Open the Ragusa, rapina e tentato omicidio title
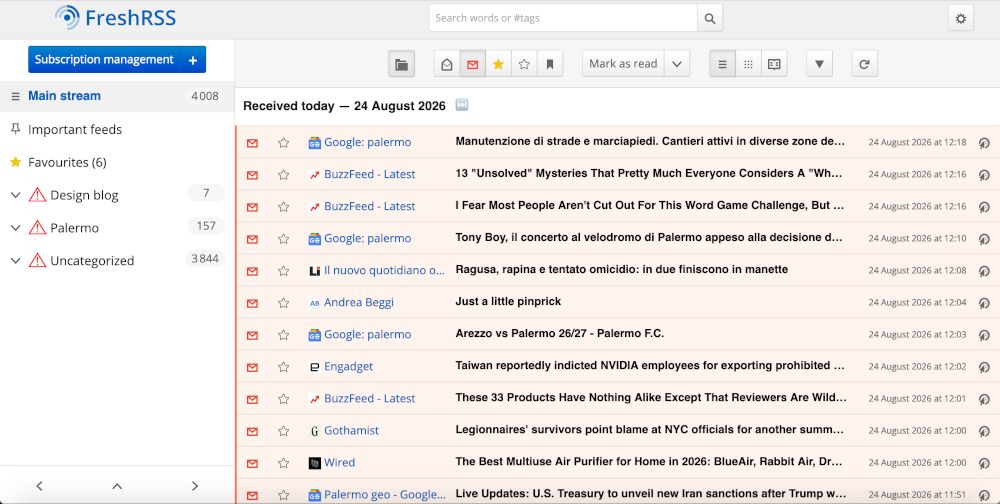Screen dimensions: 1000x504 [622, 269]
